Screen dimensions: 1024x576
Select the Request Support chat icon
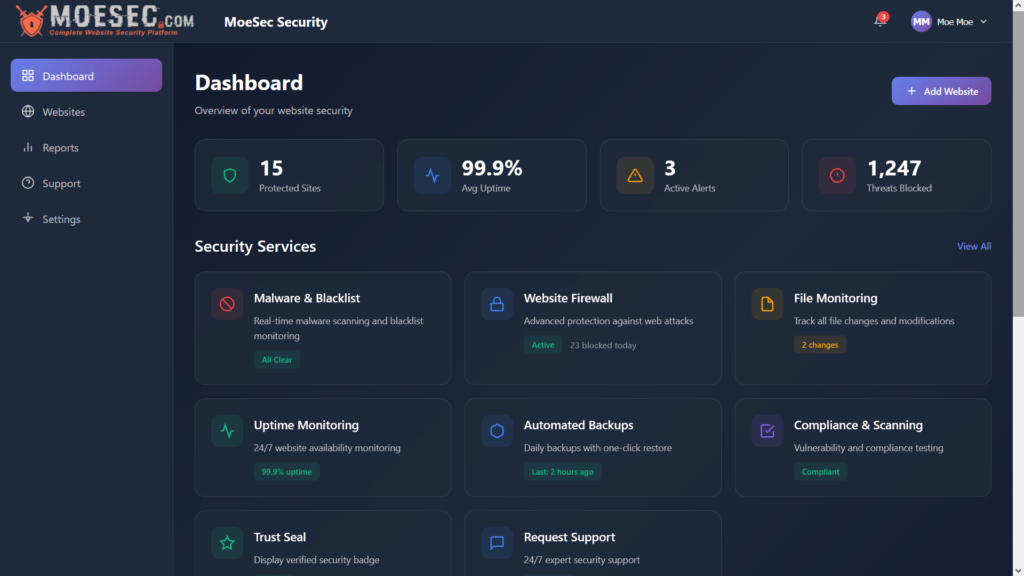pyautogui.click(x=497, y=543)
